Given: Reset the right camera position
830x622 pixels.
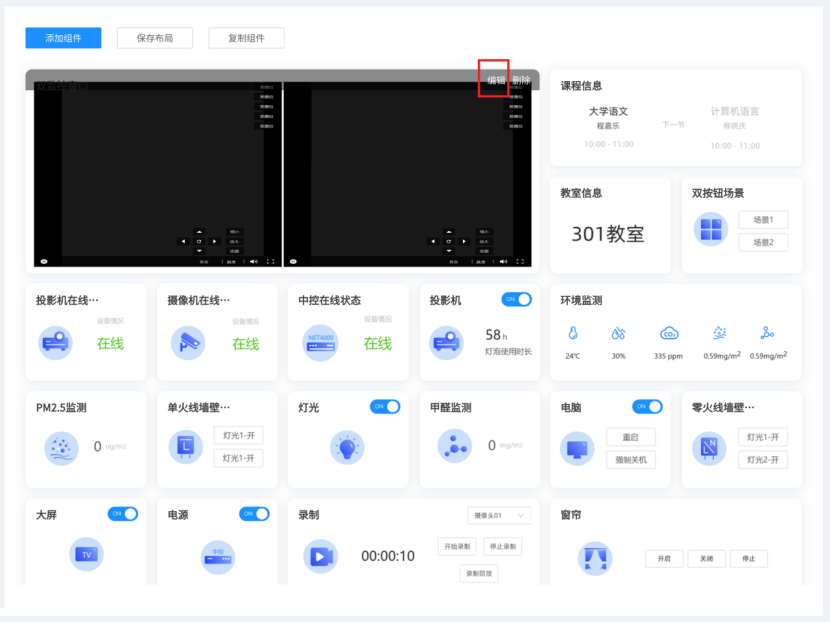Looking at the screenshot, I should [x=449, y=241].
